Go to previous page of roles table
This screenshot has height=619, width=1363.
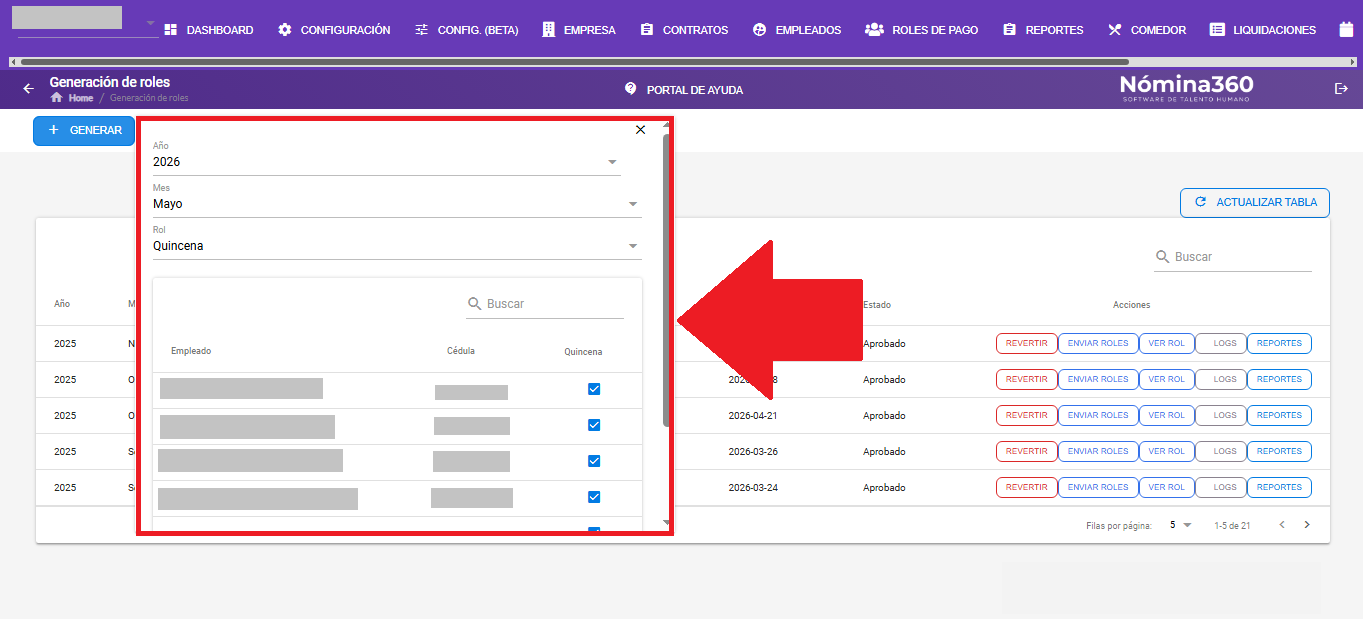click(x=1282, y=525)
